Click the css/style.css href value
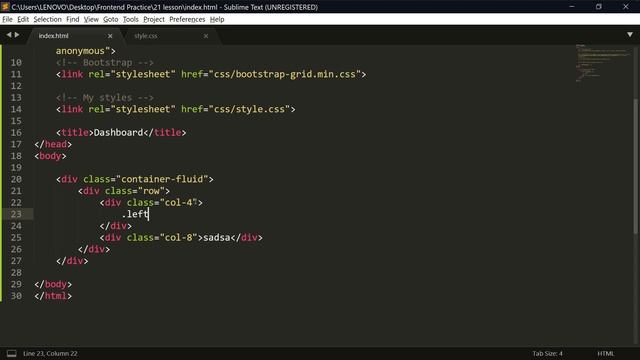Viewport: 640px width, 360px height. point(249,109)
